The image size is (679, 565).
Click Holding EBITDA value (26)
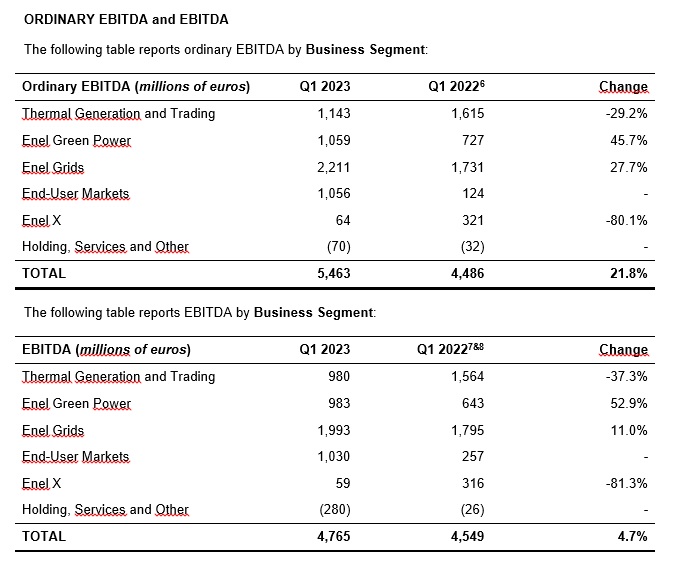point(472,510)
